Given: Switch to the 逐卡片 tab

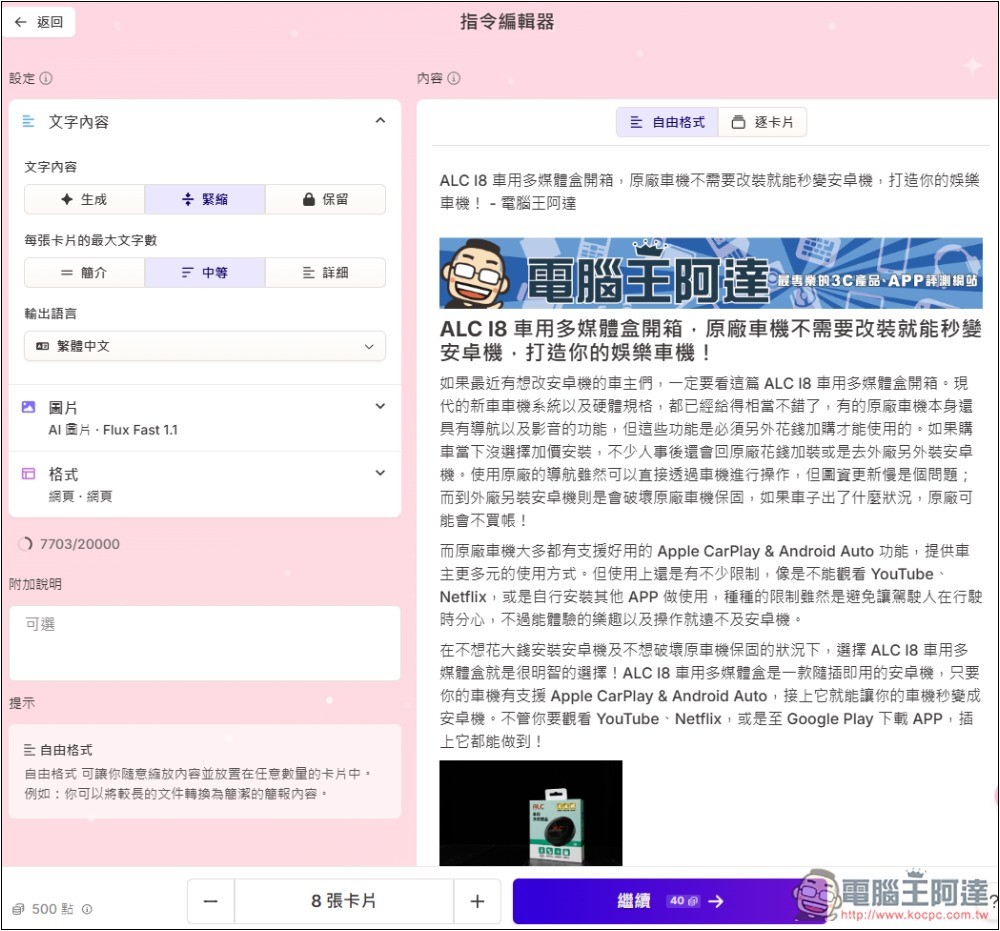Looking at the screenshot, I should (762, 122).
